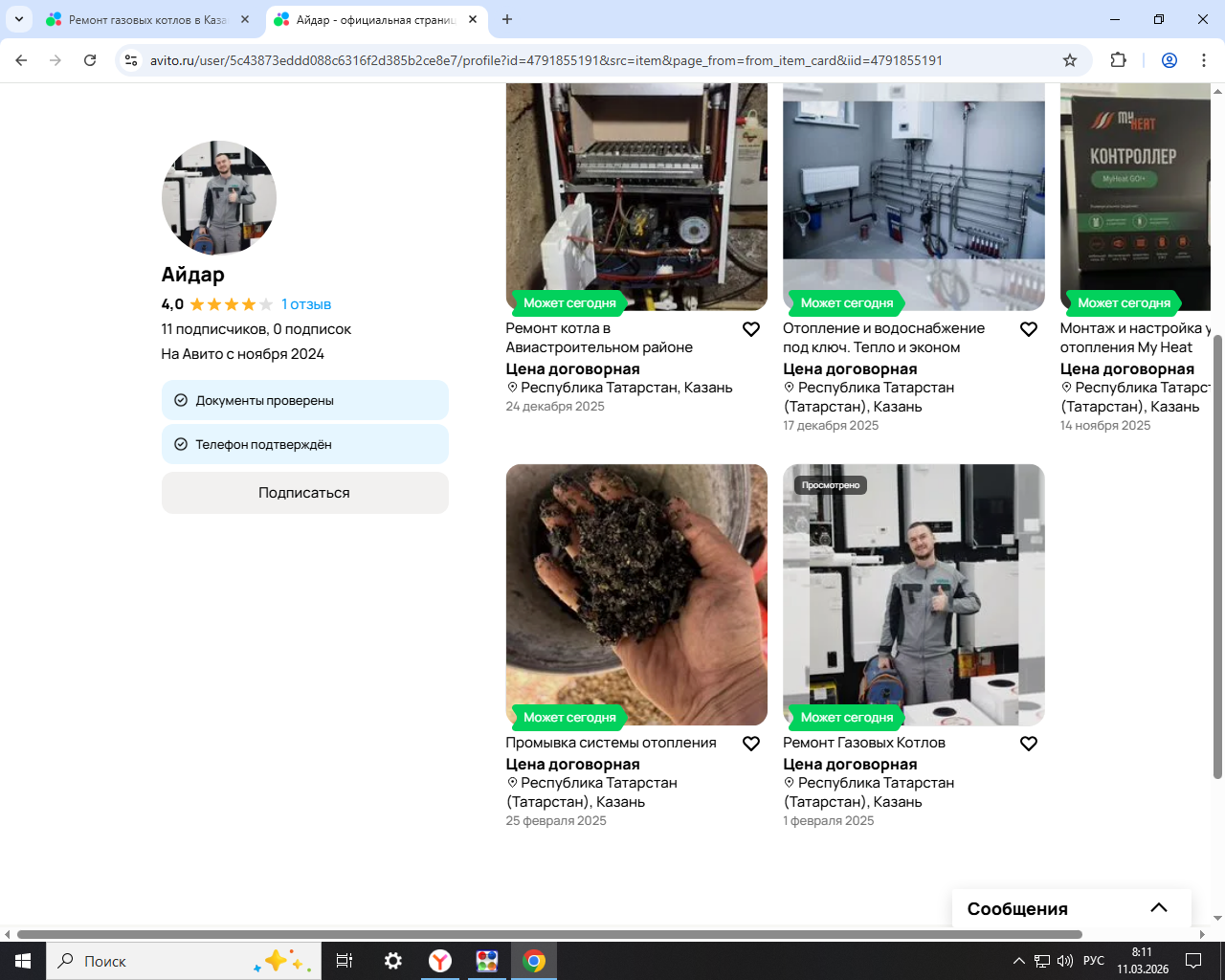Click the 'Просмотрено' viewed label
The image size is (1225, 980).
click(831, 485)
